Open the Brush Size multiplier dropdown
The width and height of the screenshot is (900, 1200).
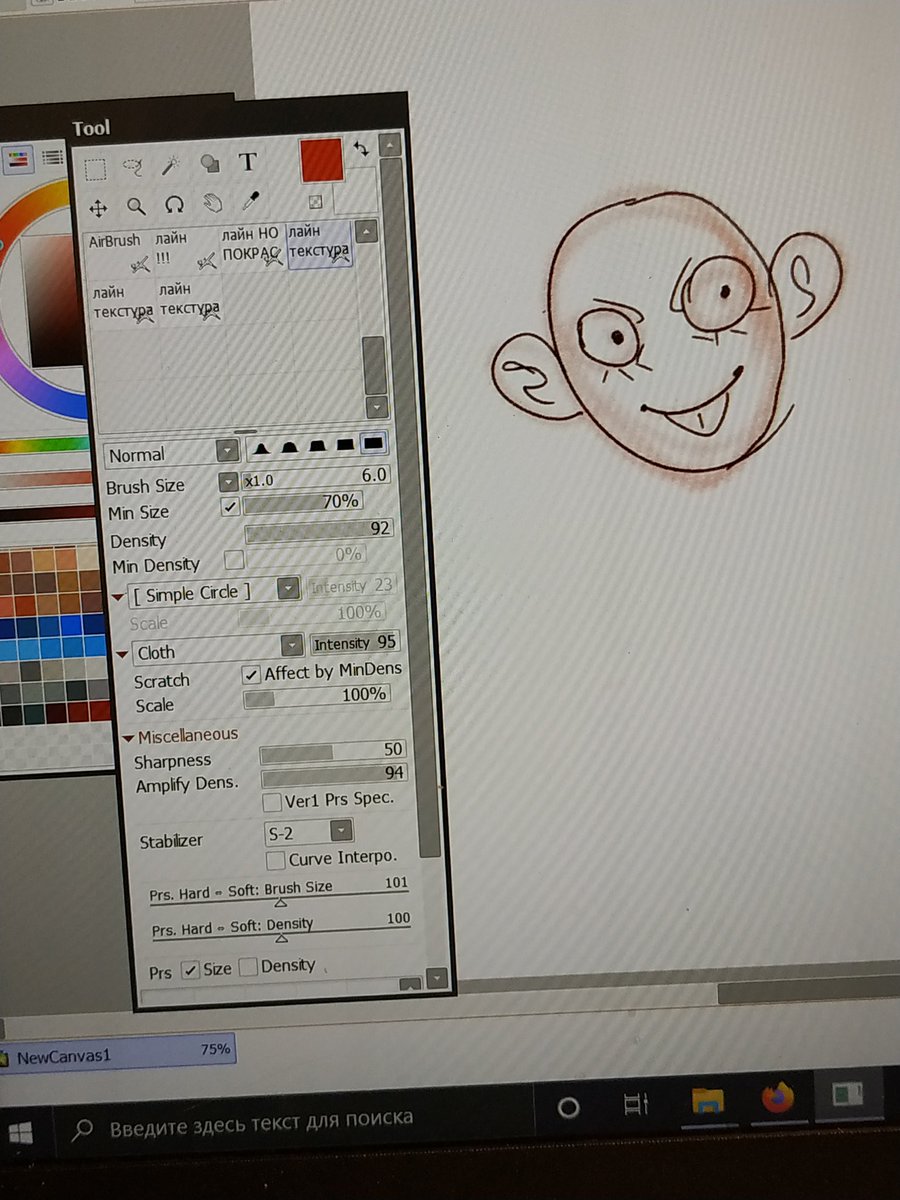point(228,483)
